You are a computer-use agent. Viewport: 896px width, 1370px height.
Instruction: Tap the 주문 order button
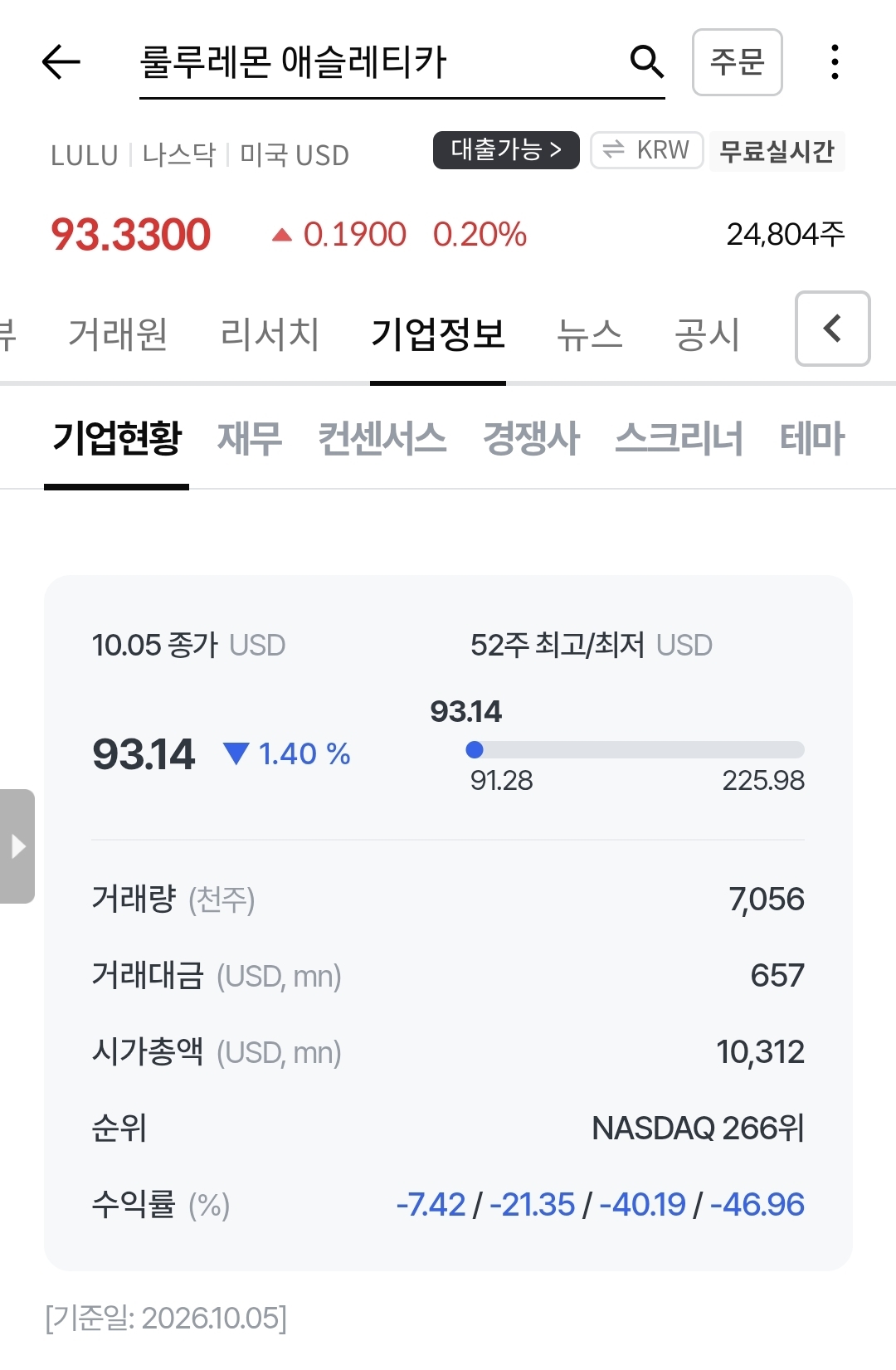(738, 62)
